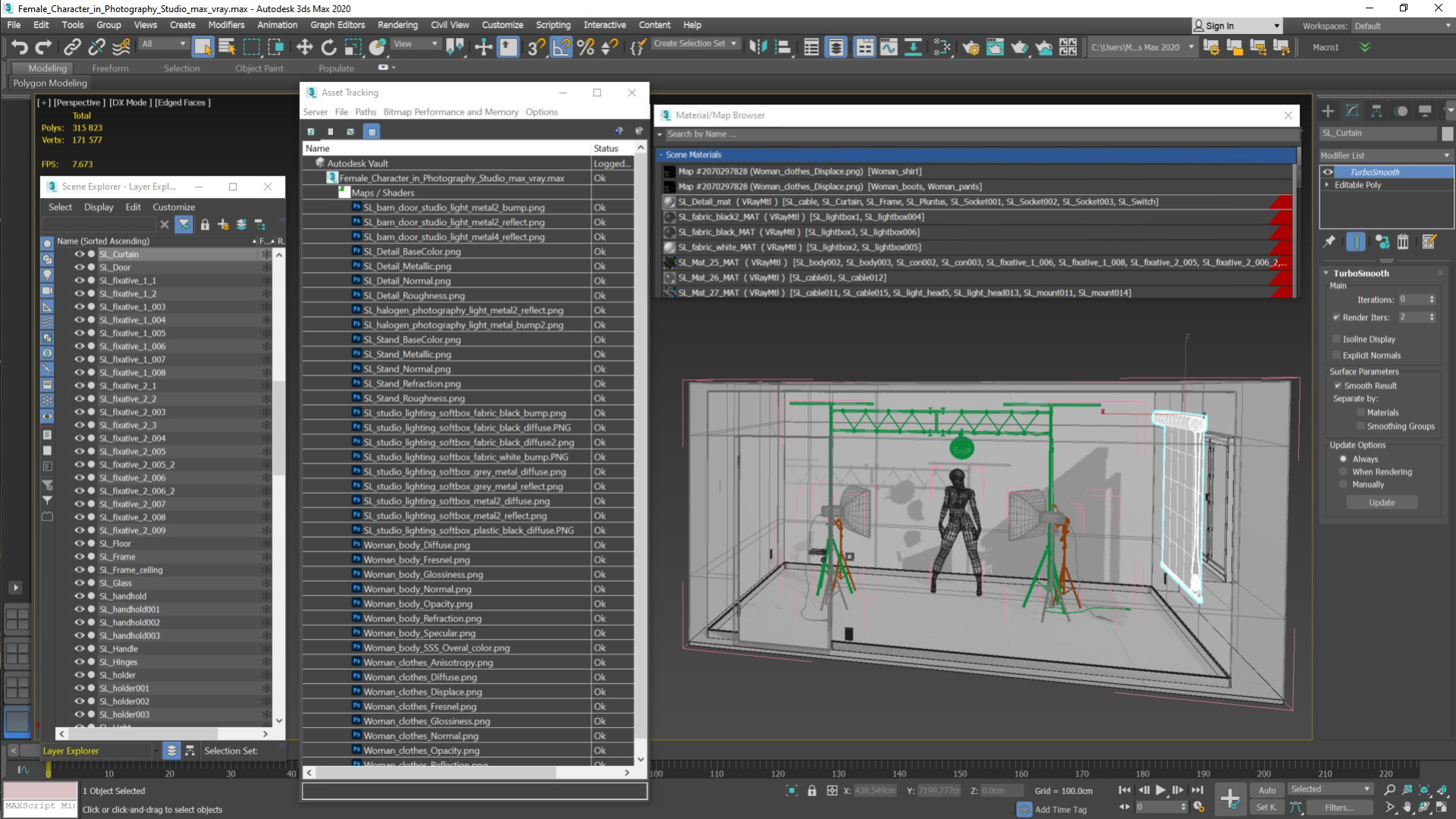Toggle visibility eye for SL_Floor
Screen dimensions: 1456x819
pyautogui.click(x=79, y=543)
